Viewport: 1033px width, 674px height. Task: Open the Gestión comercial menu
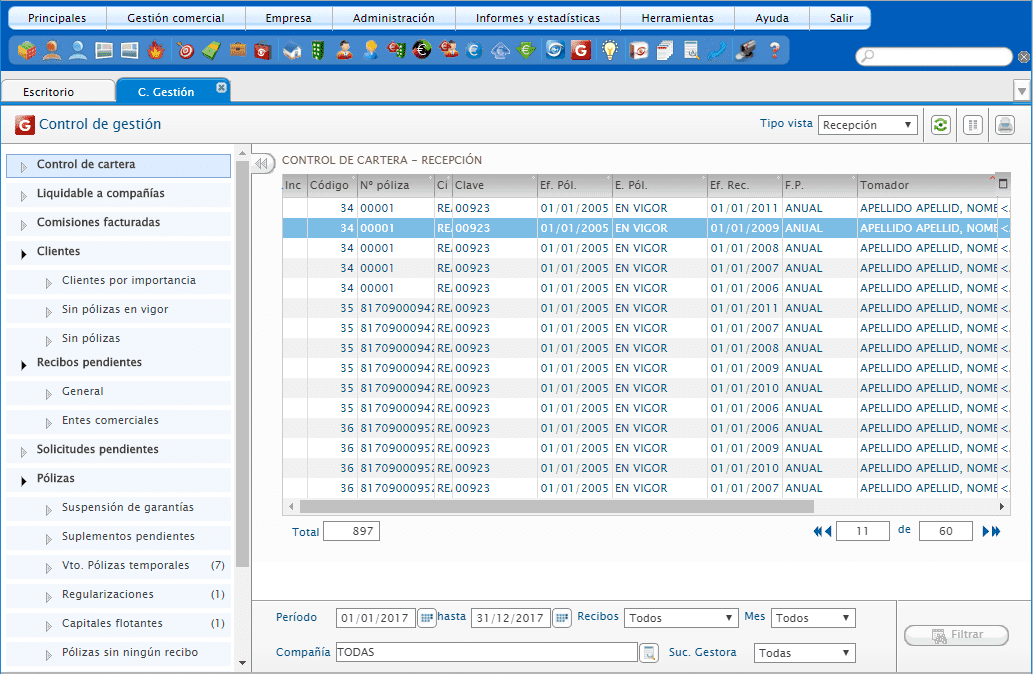click(x=176, y=18)
